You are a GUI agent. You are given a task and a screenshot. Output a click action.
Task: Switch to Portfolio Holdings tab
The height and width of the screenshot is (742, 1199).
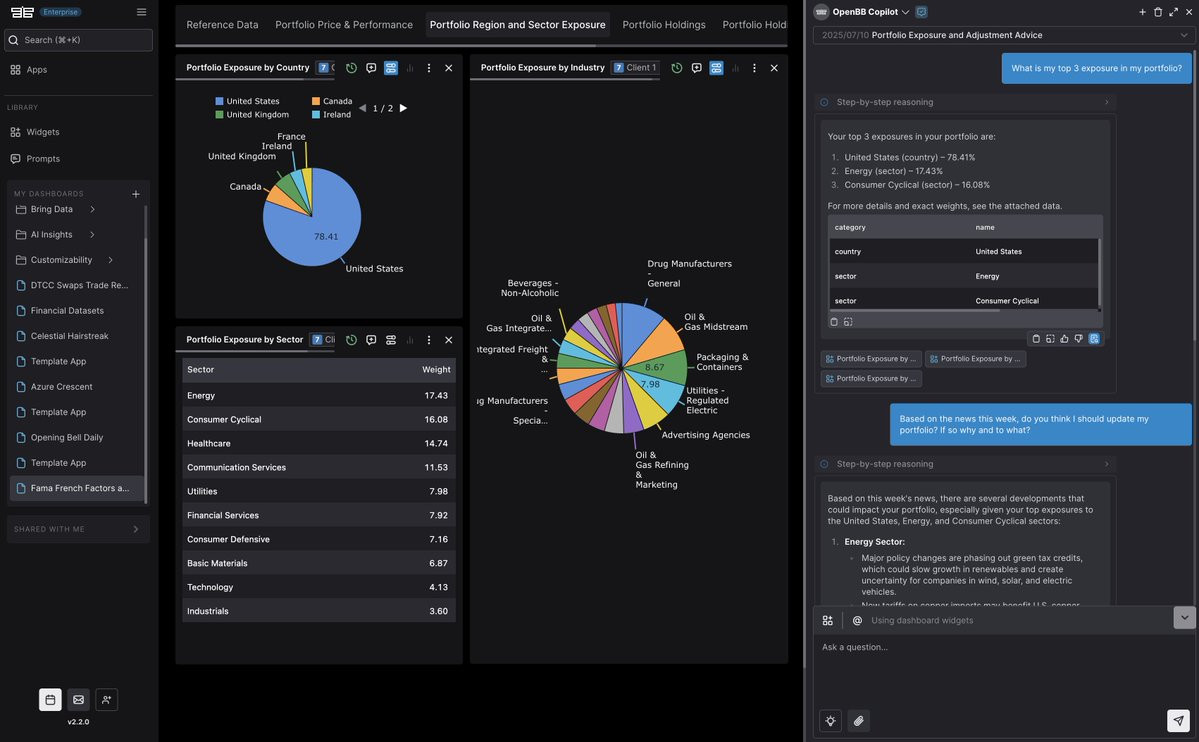point(664,24)
